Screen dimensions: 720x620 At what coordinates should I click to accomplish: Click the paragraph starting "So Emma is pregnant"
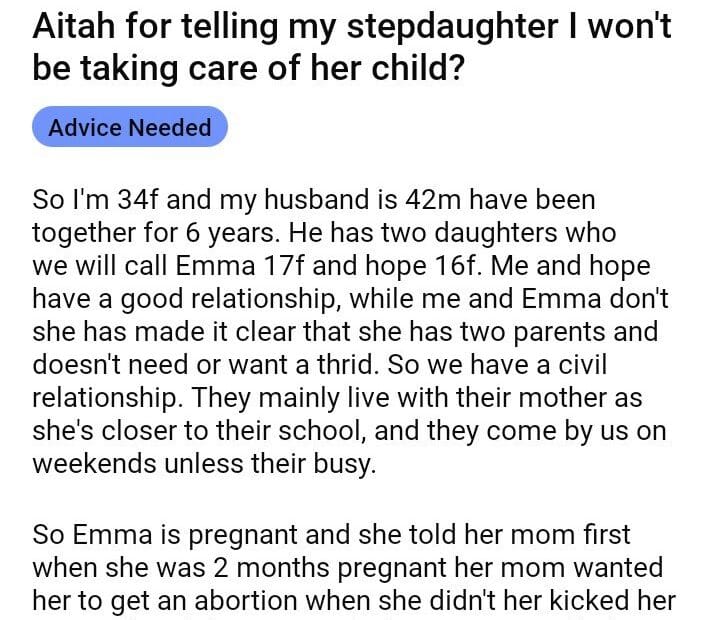(350, 567)
